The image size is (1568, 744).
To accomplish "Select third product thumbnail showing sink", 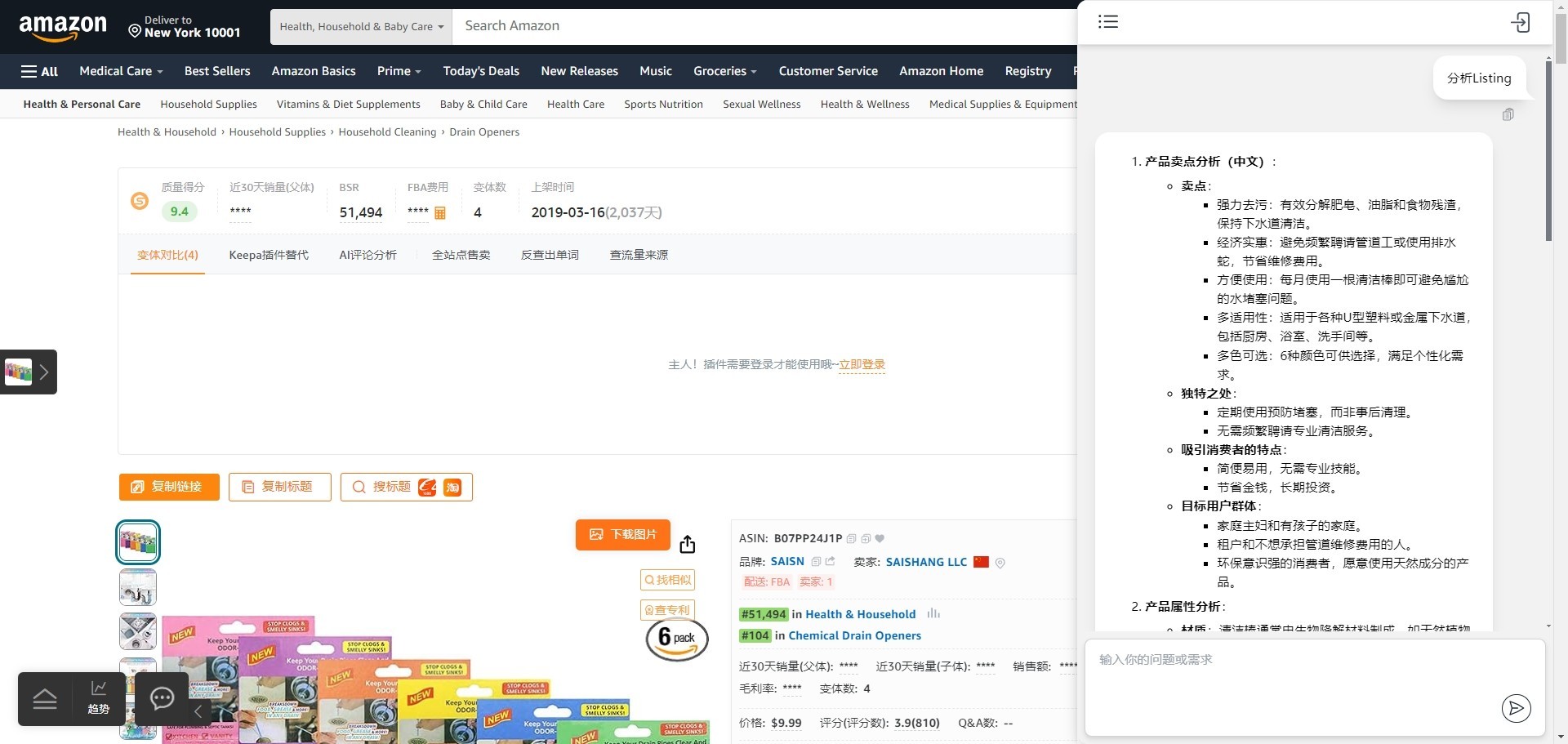I will click(x=138, y=632).
